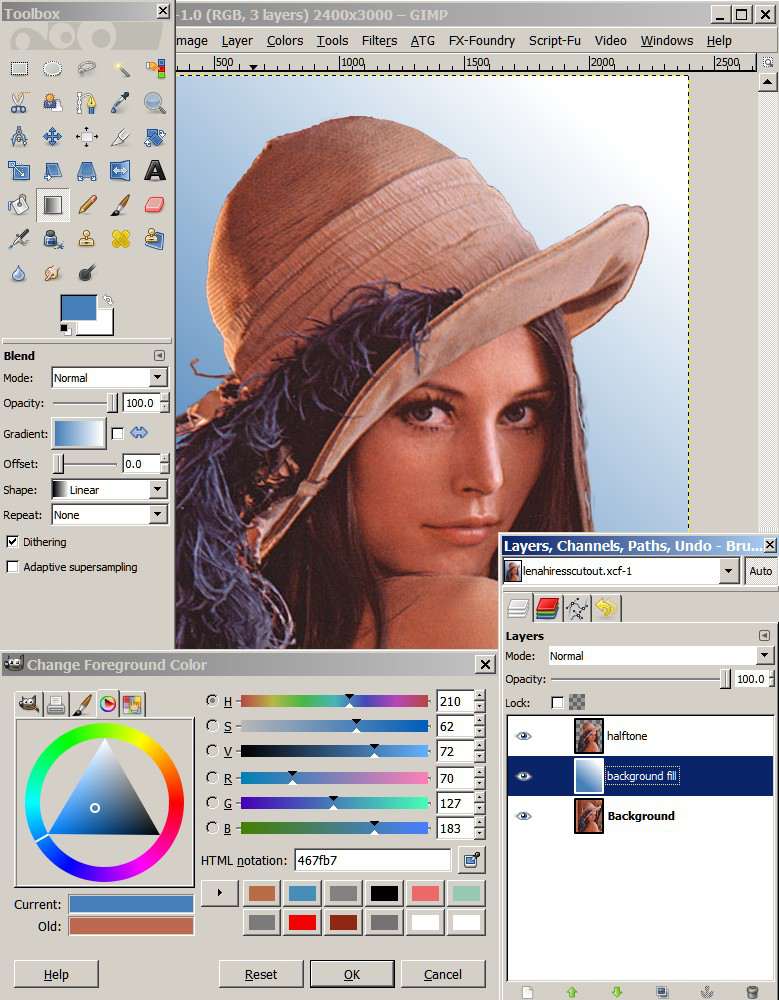Viewport: 779px width, 1000px height.
Task: Click the Help button in color dialog
Action: pos(56,974)
